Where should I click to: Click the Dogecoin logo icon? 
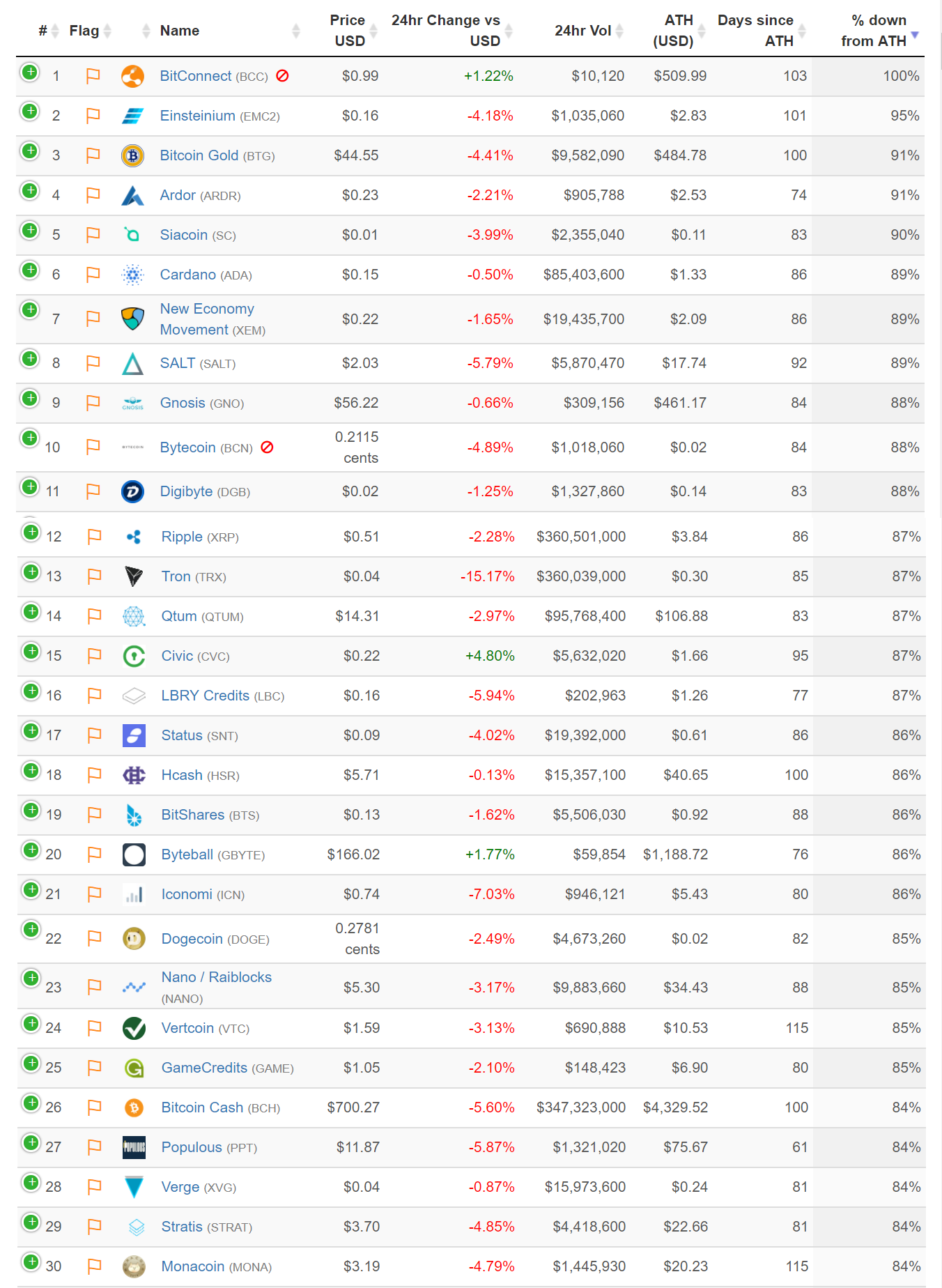pos(134,939)
